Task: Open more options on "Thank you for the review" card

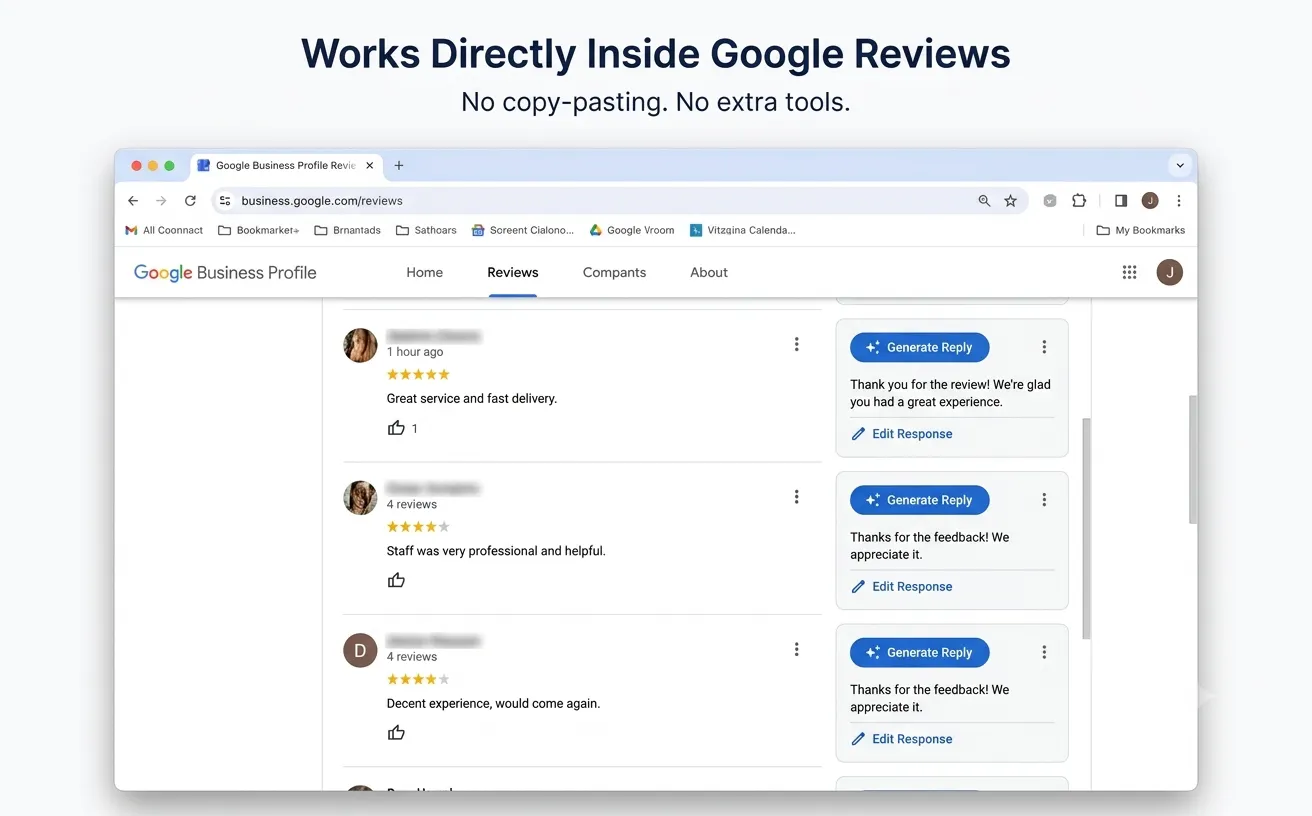Action: [x=1044, y=347]
